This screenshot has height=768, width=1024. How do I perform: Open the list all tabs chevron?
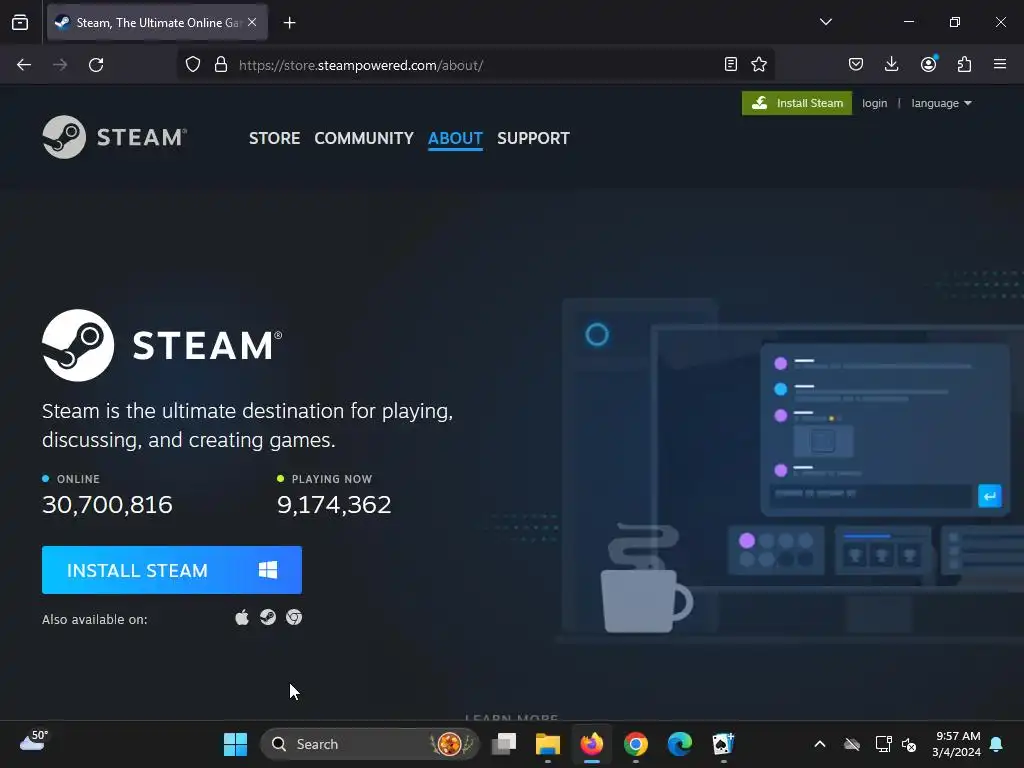(x=826, y=22)
